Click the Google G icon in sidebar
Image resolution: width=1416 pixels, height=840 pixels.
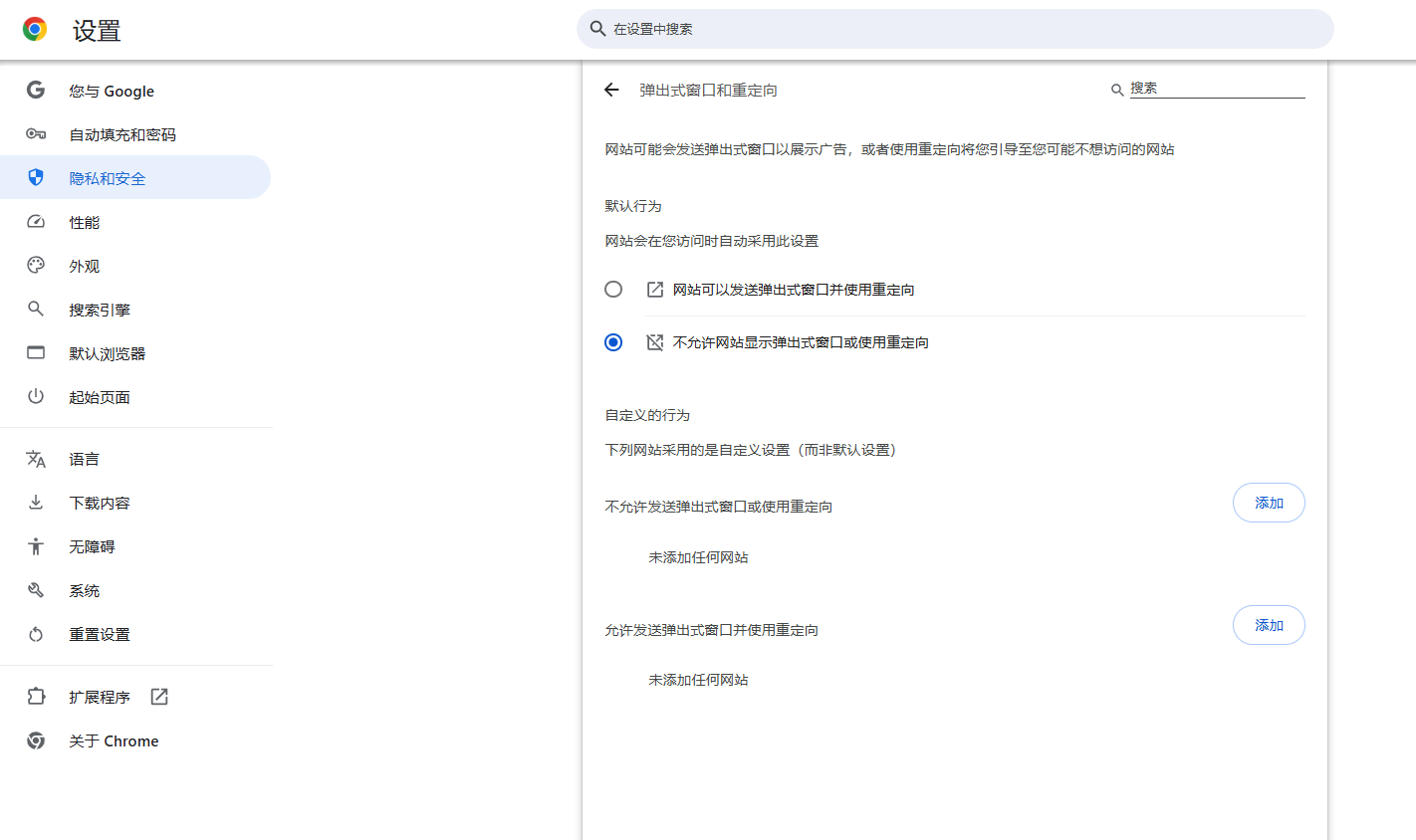pos(36,90)
